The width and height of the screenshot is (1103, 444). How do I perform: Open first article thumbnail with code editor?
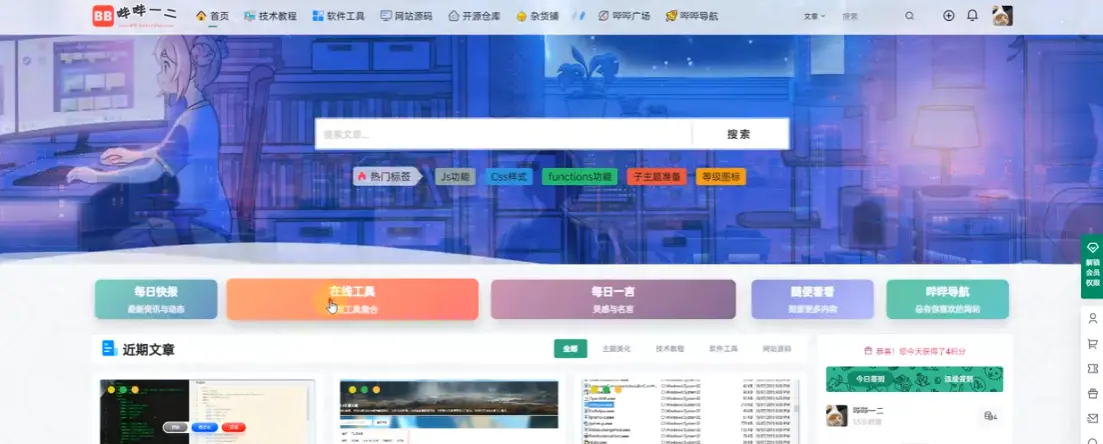(x=208, y=412)
